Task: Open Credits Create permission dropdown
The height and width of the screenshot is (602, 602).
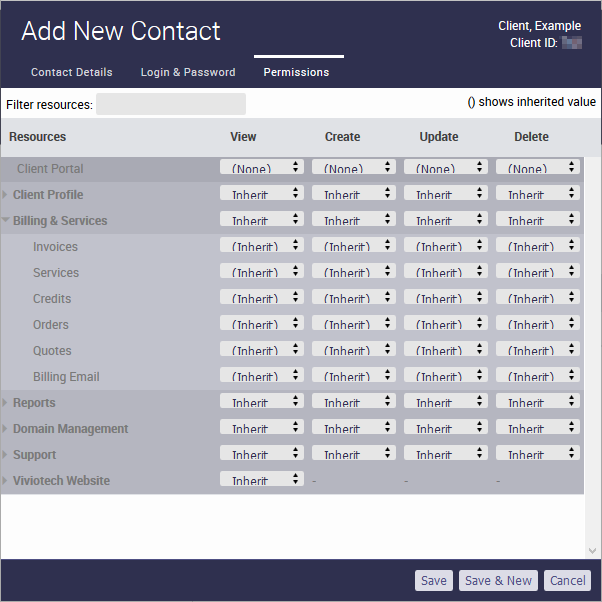Action: 354,297
